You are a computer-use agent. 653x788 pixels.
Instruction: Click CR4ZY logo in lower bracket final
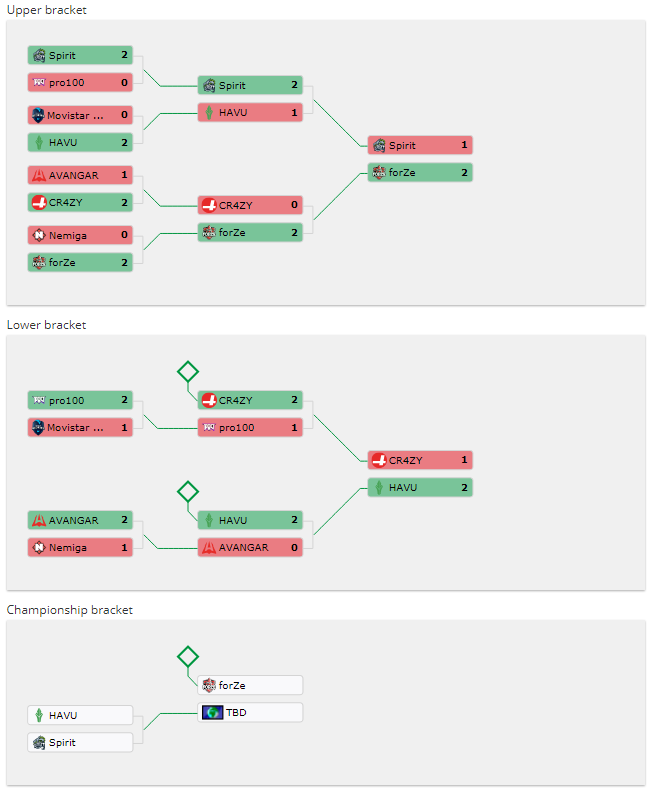[380, 460]
